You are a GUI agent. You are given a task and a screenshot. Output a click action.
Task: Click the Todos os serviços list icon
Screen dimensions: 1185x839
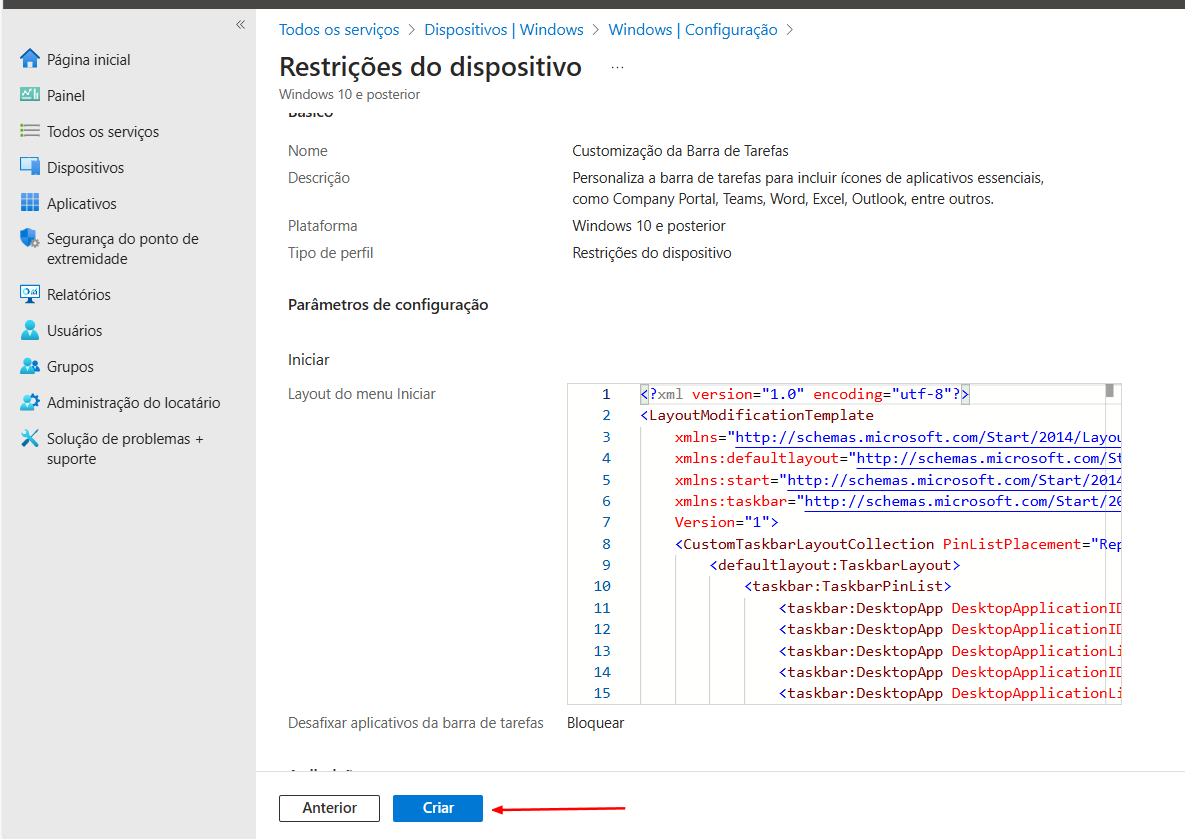pos(29,131)
